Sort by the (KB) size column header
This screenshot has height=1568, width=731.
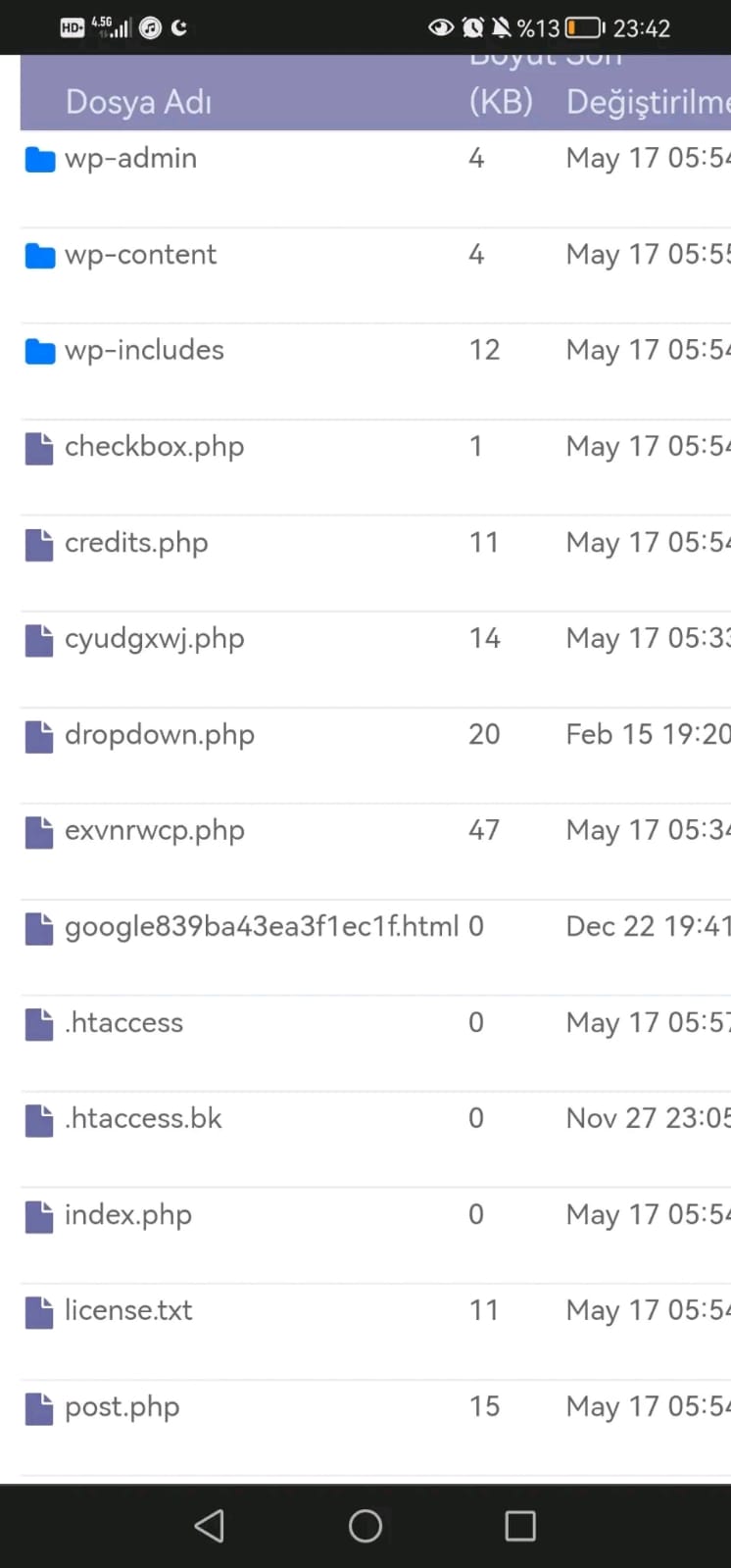[x=501, y=102]
